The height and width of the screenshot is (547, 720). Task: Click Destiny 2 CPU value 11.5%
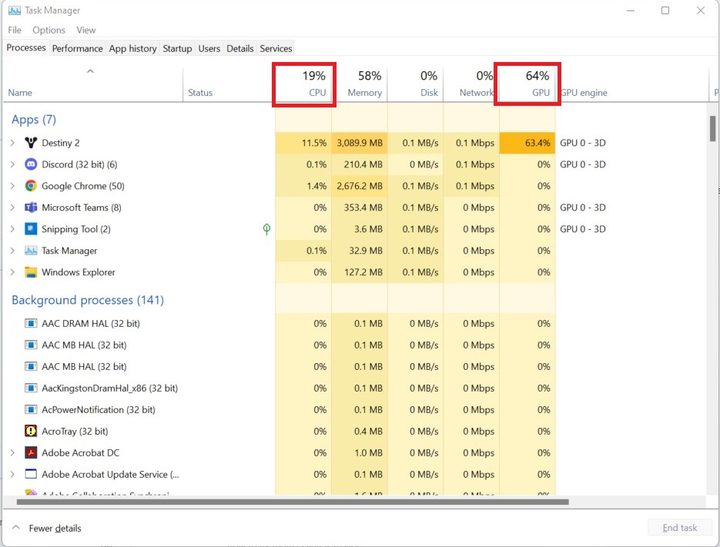[314, 143]
